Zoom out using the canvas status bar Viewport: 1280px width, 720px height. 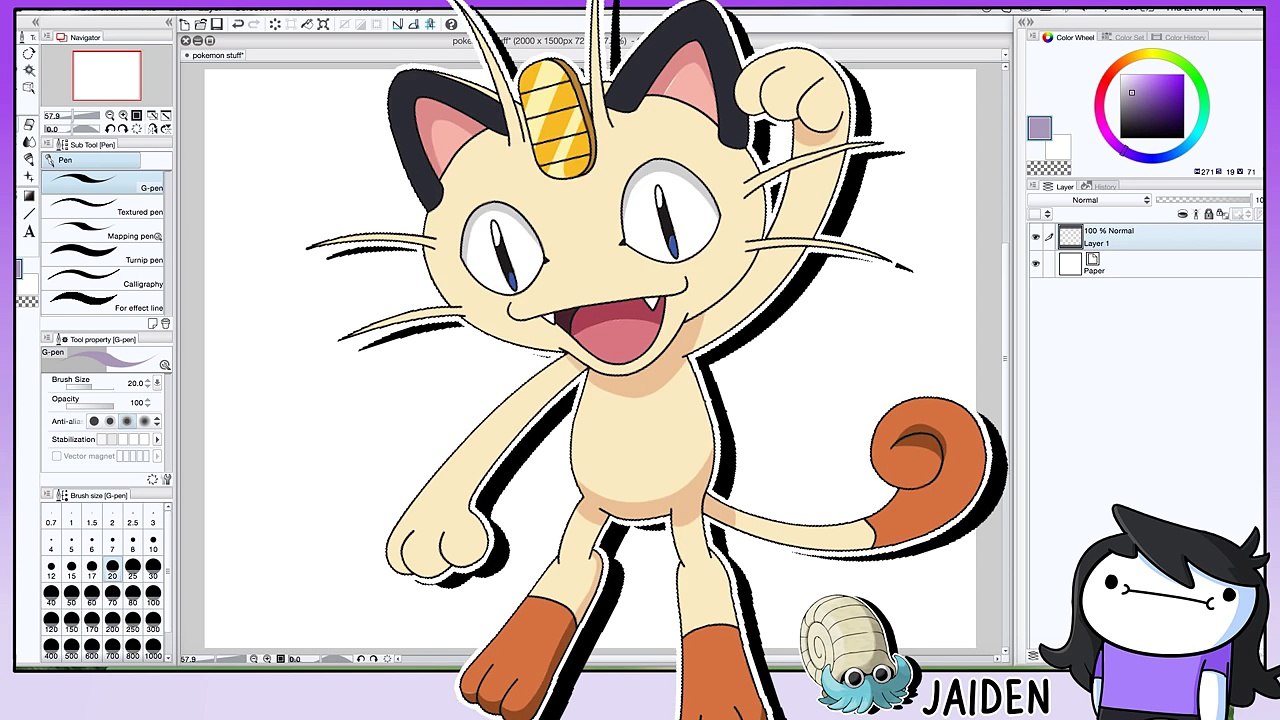click(254, 659)
